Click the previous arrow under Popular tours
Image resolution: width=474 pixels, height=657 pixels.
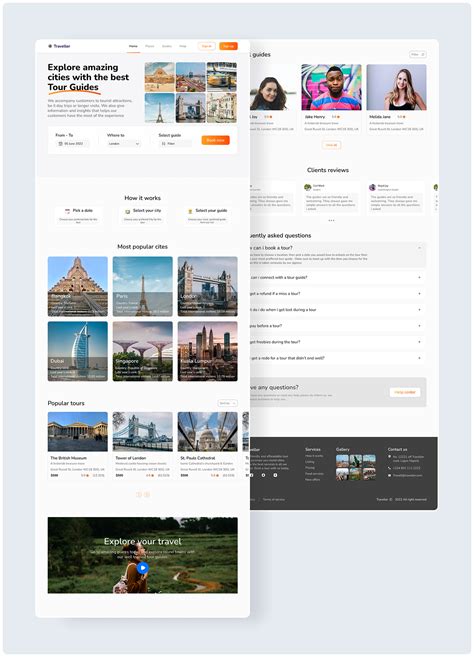tap(138, 494)
